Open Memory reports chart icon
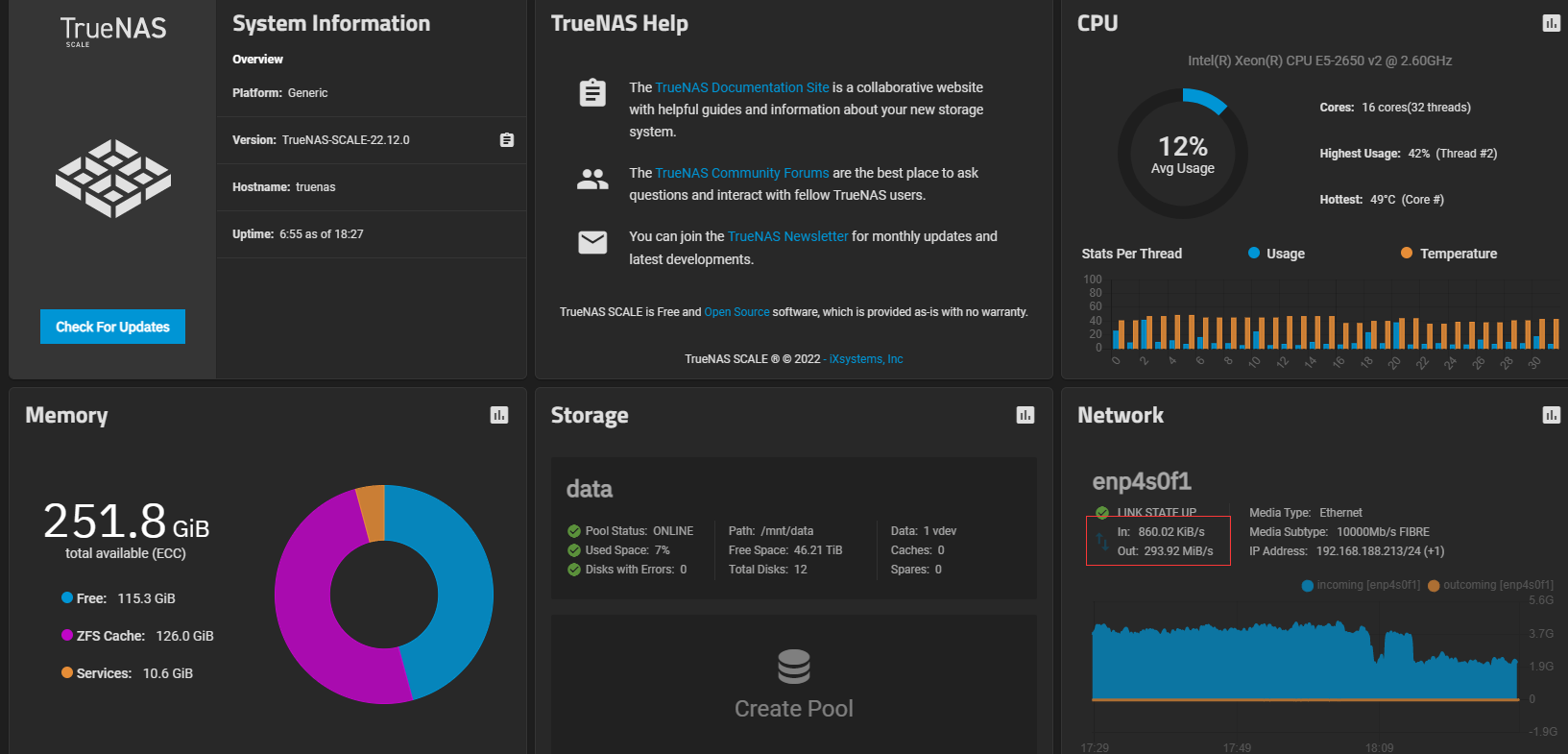Image resolution: width=1568 pixels, height=754 pixels. tap(499, 415)
